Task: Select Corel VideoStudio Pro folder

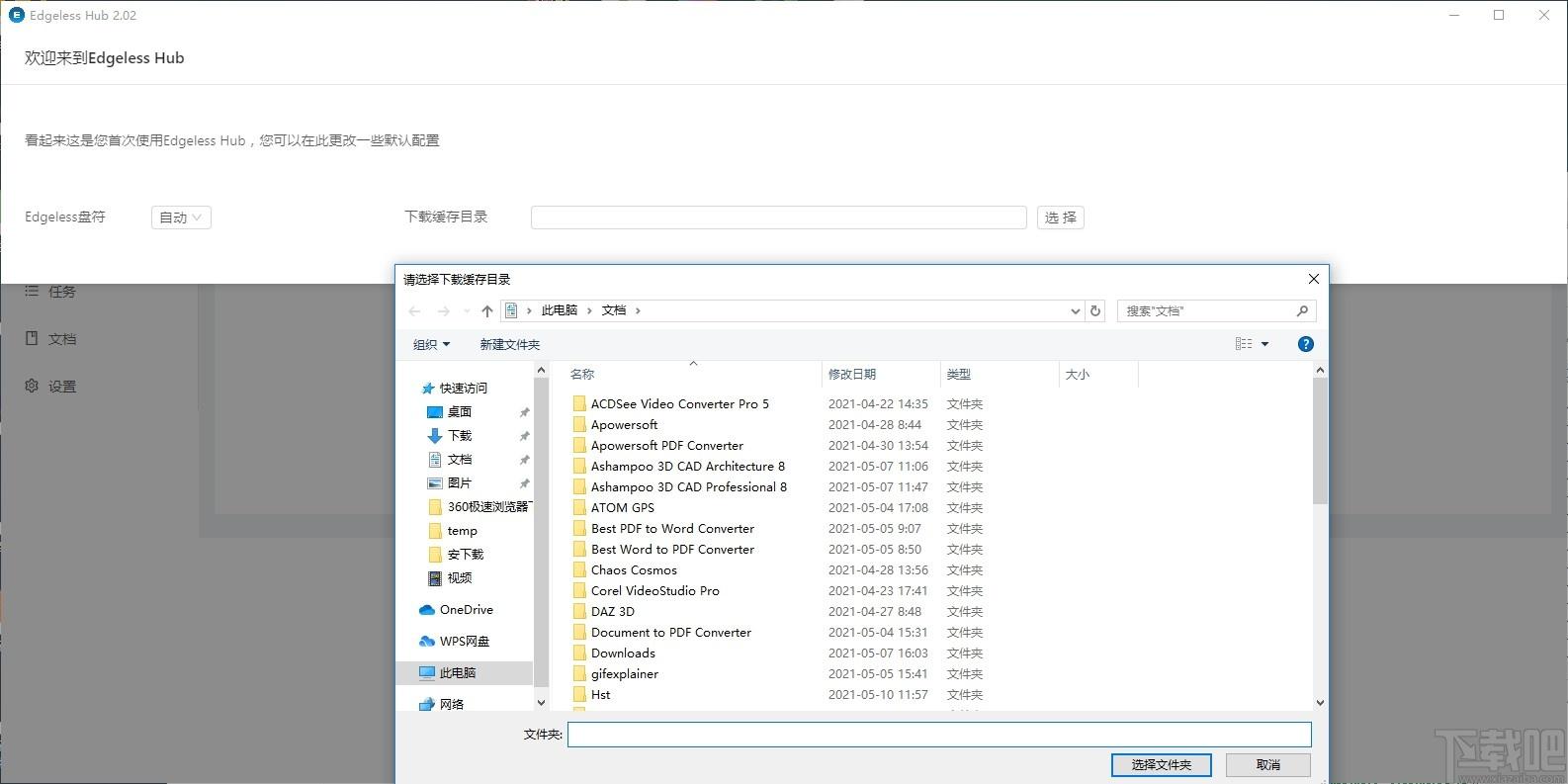Action: pos(655,590)
